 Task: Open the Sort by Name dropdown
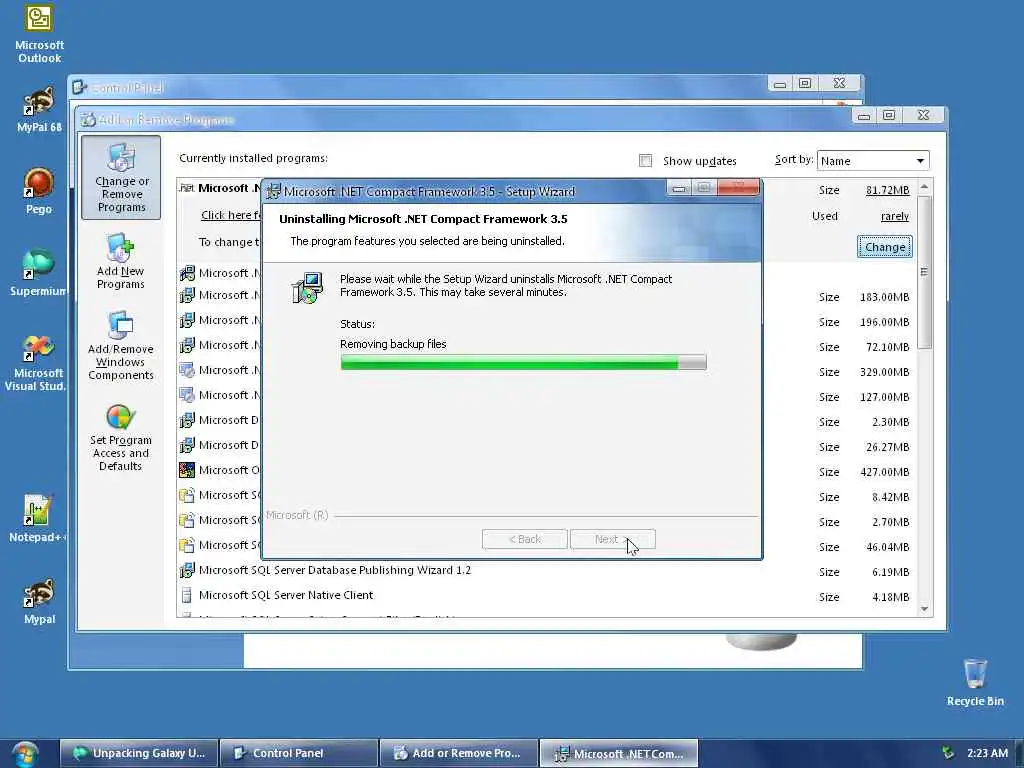point(873,161)
